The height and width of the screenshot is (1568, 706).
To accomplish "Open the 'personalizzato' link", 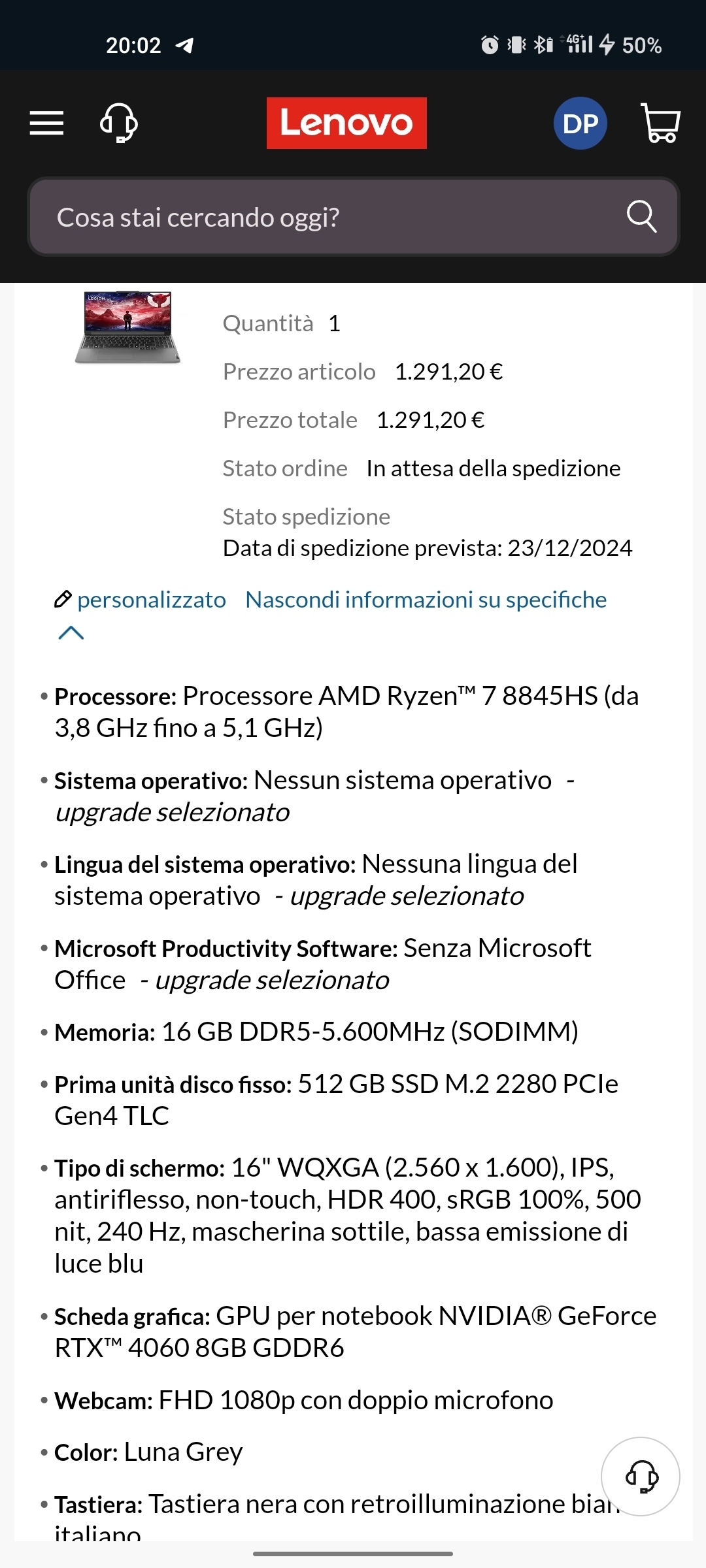I will coord(152,600).
